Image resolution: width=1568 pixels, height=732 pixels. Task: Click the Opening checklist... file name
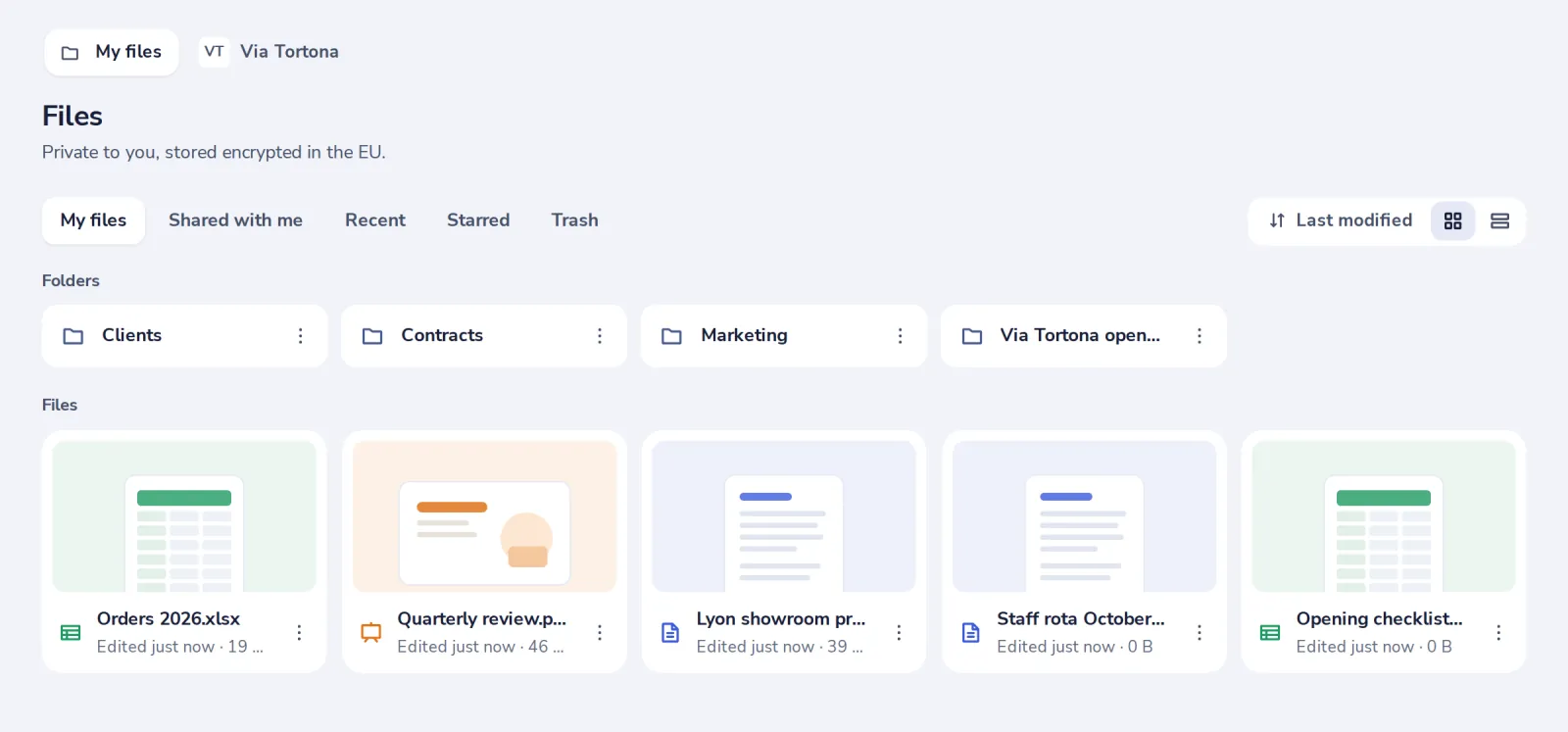click(1380, 619)
